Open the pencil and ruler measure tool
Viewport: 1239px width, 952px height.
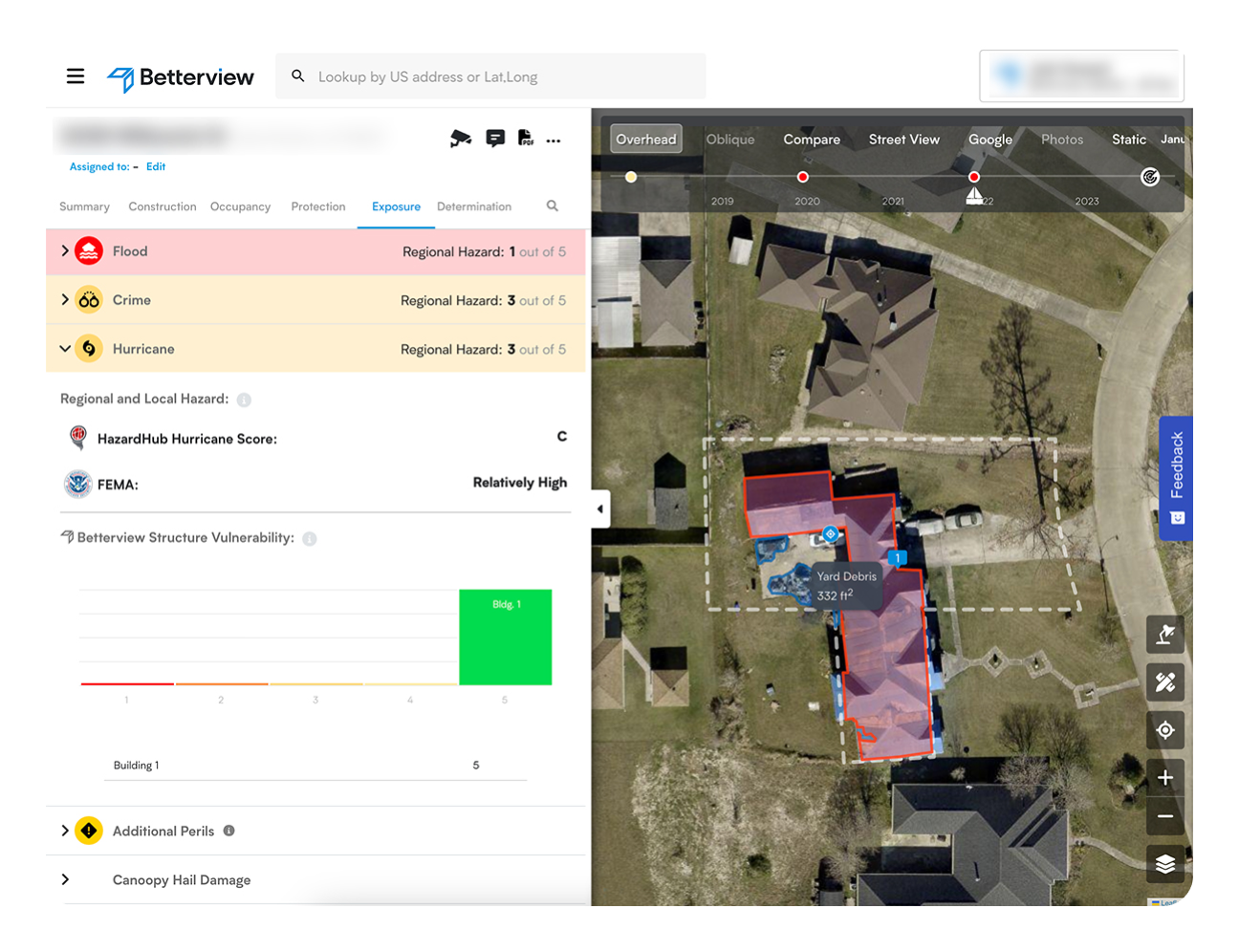[1164, 682]
